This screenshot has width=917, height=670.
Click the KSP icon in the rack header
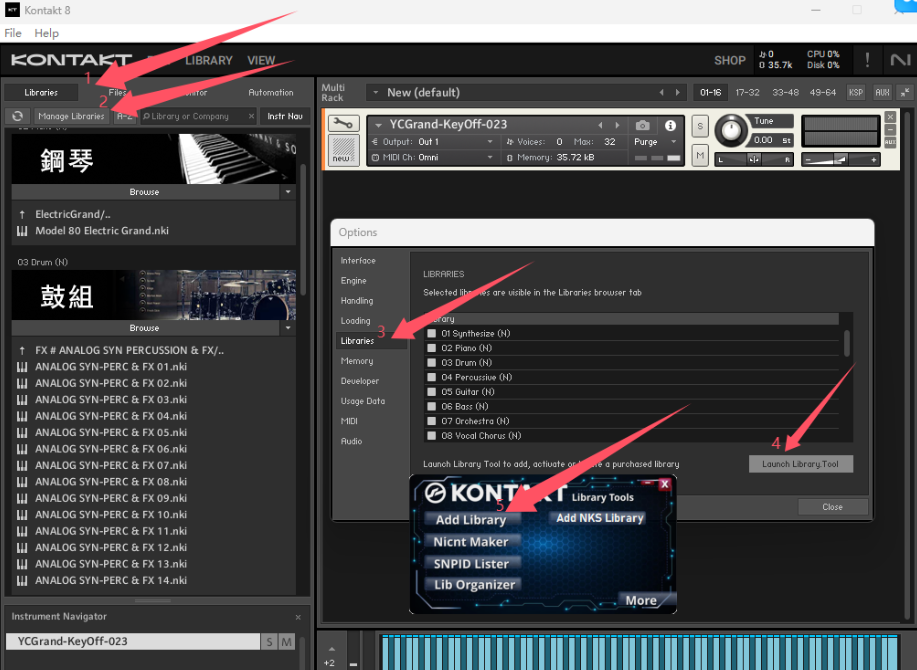(x=855, y=91)
